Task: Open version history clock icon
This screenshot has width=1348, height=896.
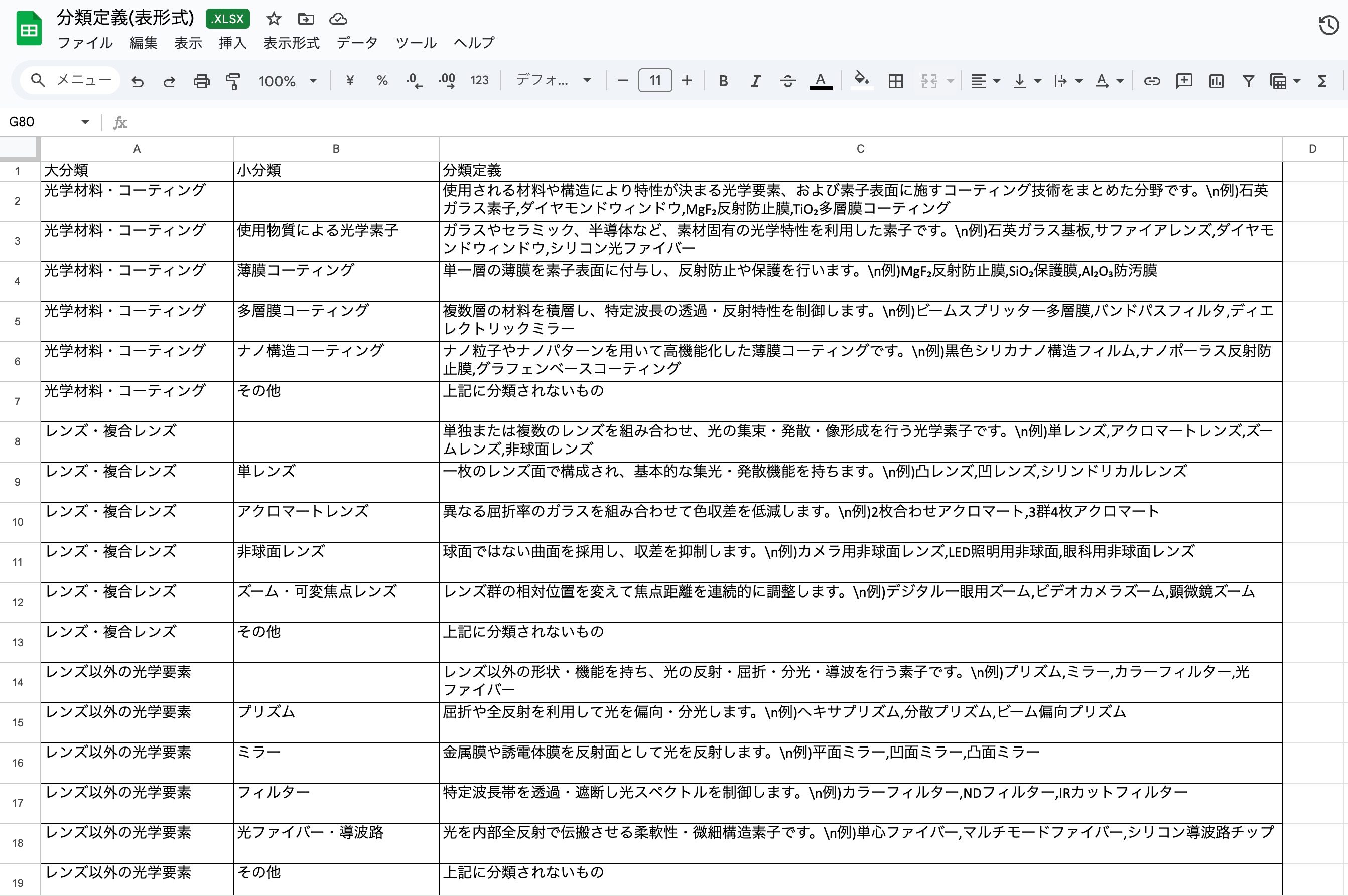Action: click(1328, 25)
